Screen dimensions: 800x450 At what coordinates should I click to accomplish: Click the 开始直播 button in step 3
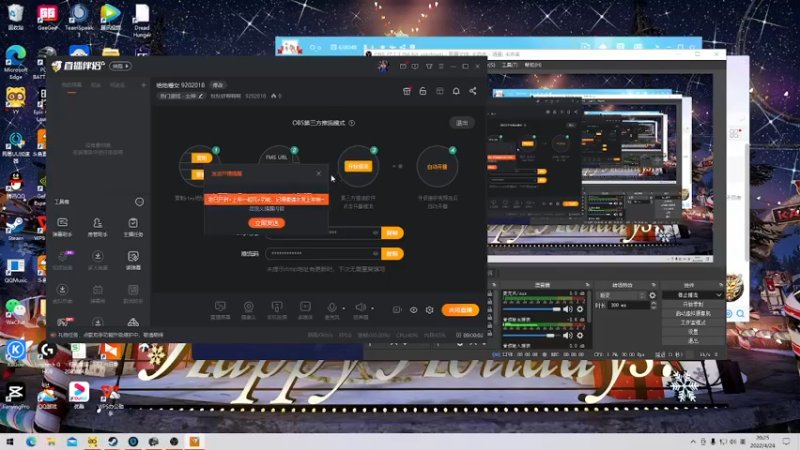click(359, 166)
